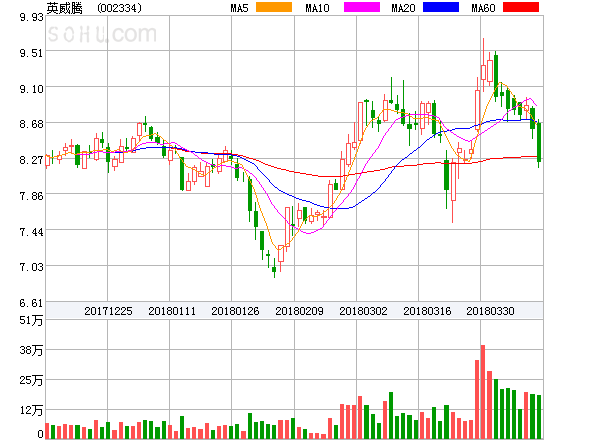Click the last green candlestick on right edge
Image resolution: width=600 pixels, height=440 pixels.
[x=539, y=142]
